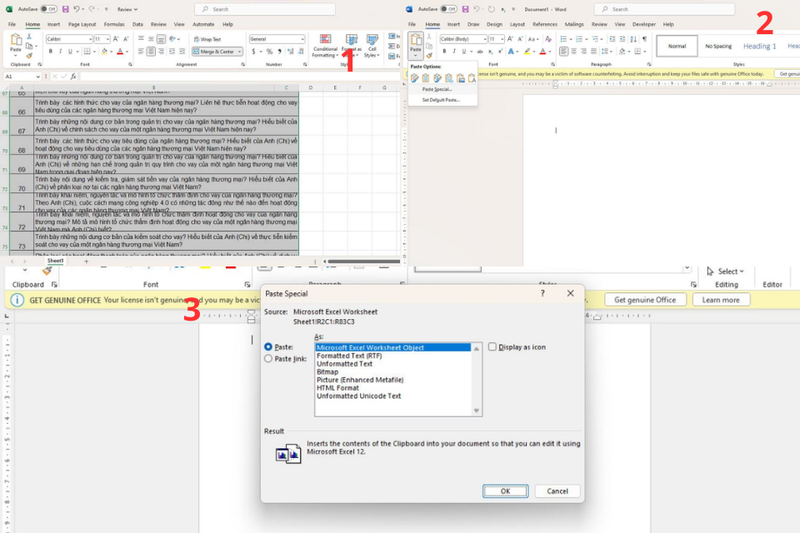
Task: Toggle Bold in Excel's Font group
Action: click(x=51, y=52)
